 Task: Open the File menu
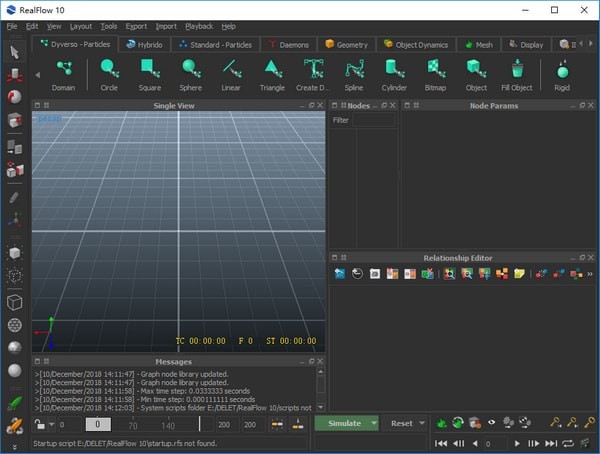12,26
